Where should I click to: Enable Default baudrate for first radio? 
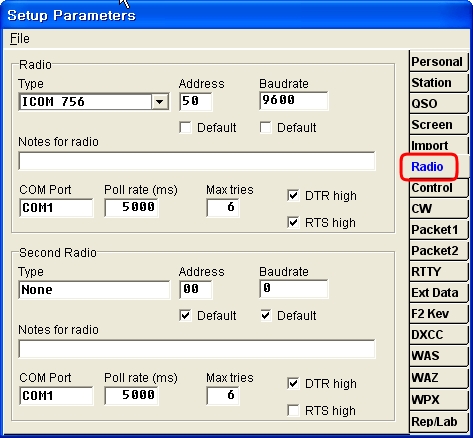pyautogui.click(x=266, y=128)
